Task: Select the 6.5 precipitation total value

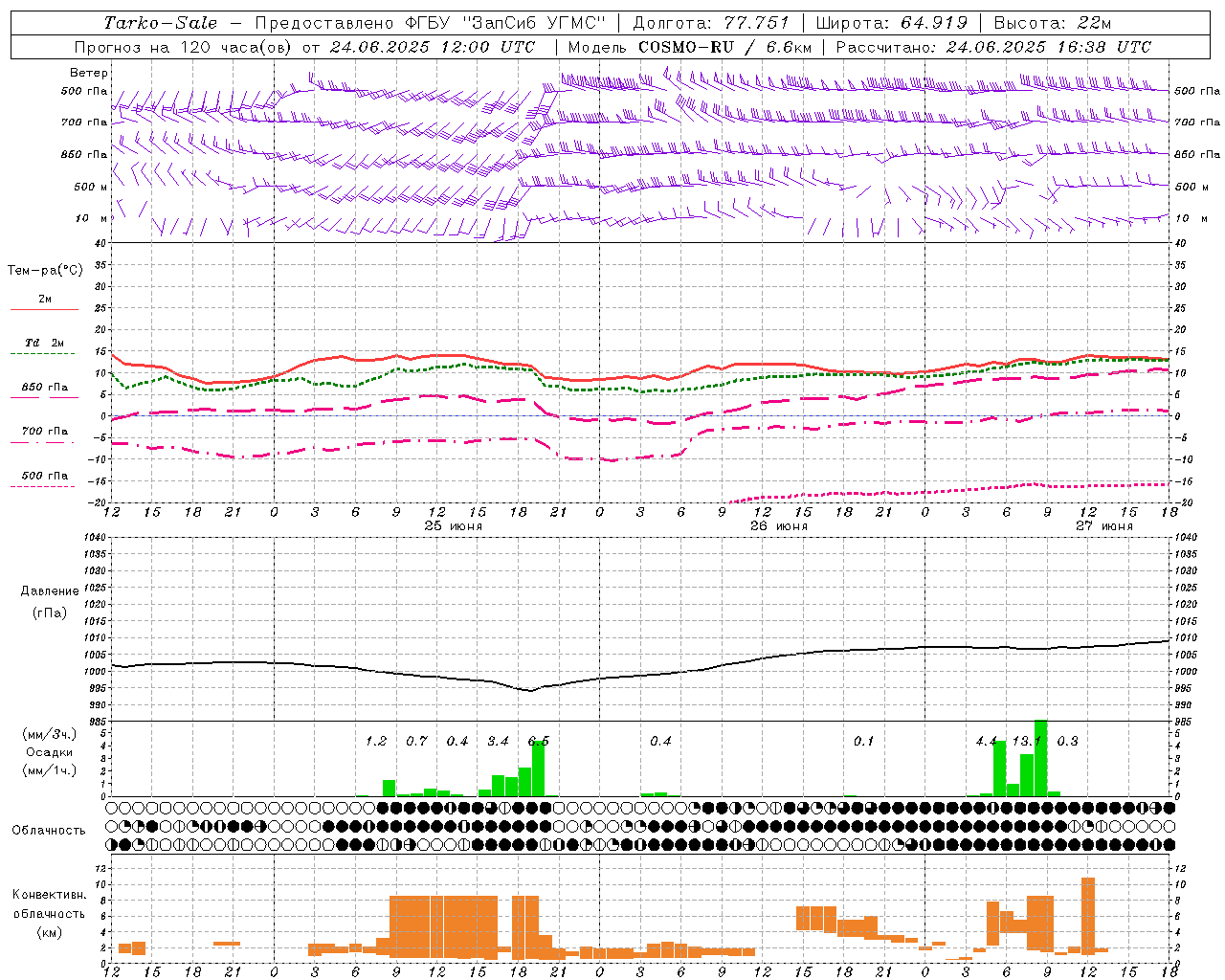Action: (x=539, y=742)
